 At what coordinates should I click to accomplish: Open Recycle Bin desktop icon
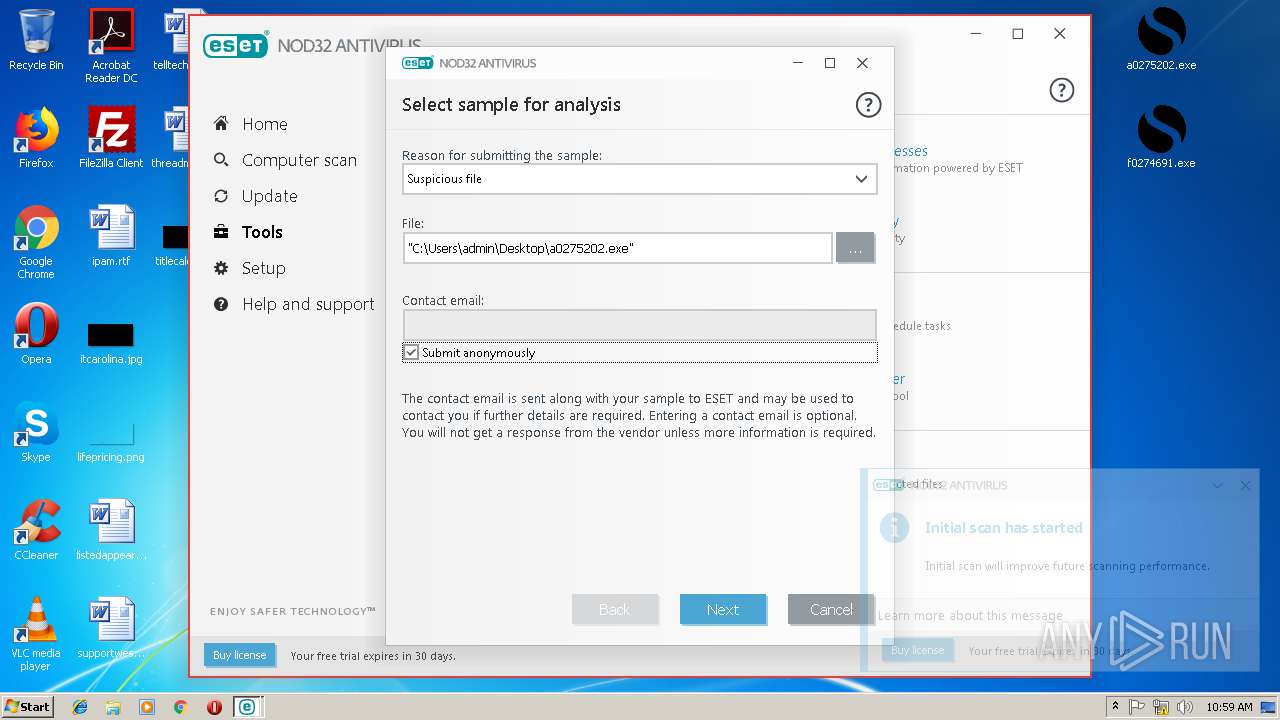point(36,40)
